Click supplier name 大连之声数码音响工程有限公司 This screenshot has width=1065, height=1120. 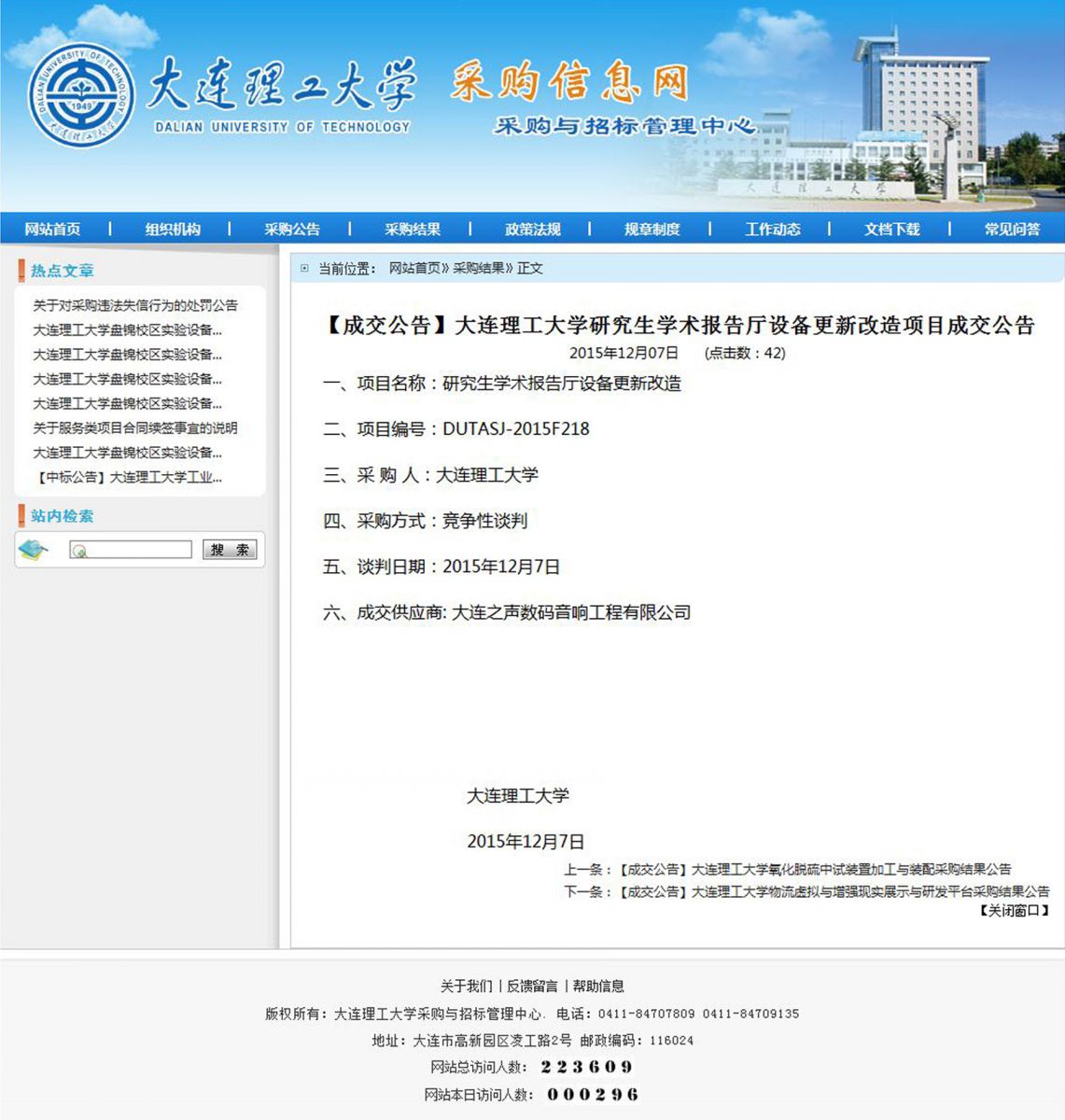(x=571, y=613)
